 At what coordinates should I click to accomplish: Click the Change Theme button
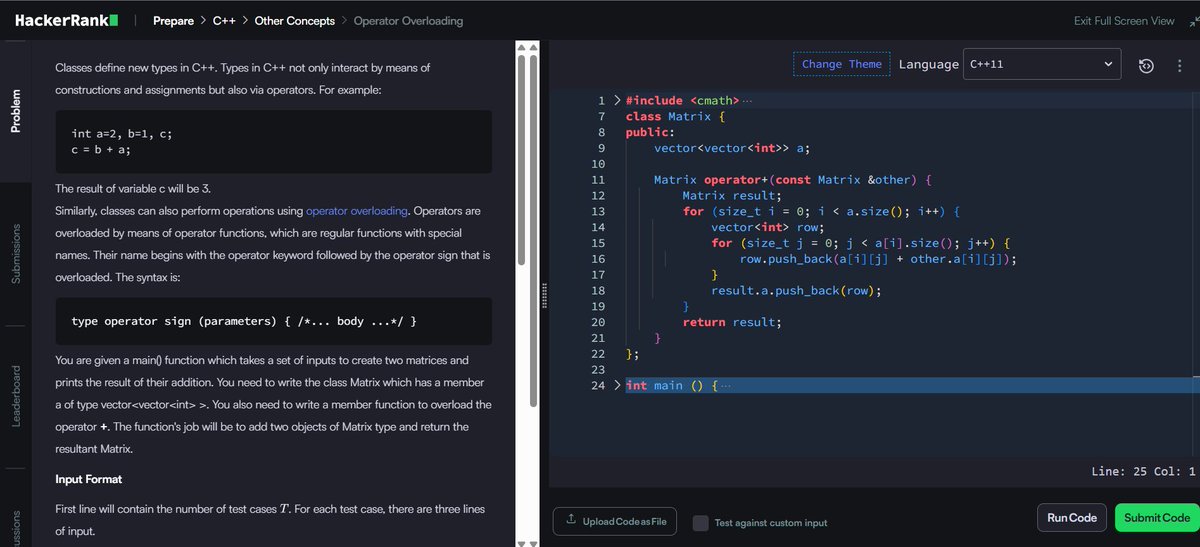point(841,65)
